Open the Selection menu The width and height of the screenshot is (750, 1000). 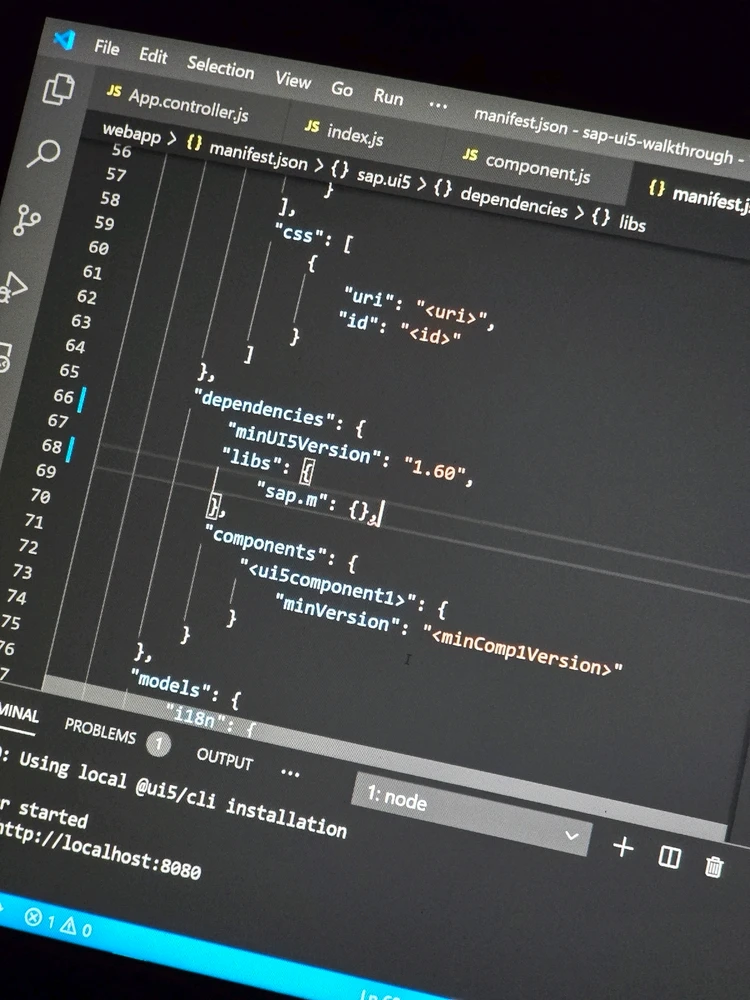click(220, 67)
